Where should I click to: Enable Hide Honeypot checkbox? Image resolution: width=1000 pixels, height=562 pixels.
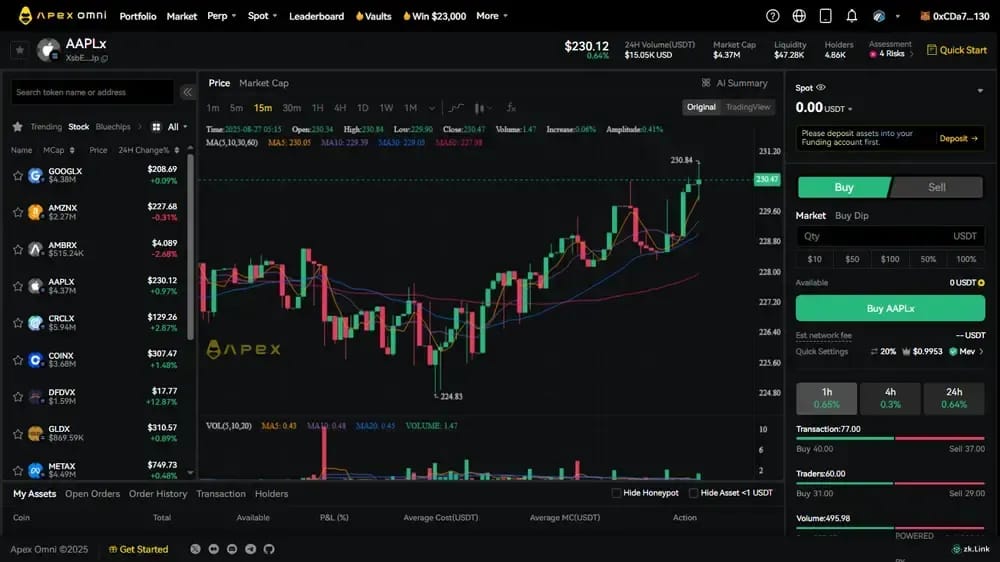(x=616, y=492)
